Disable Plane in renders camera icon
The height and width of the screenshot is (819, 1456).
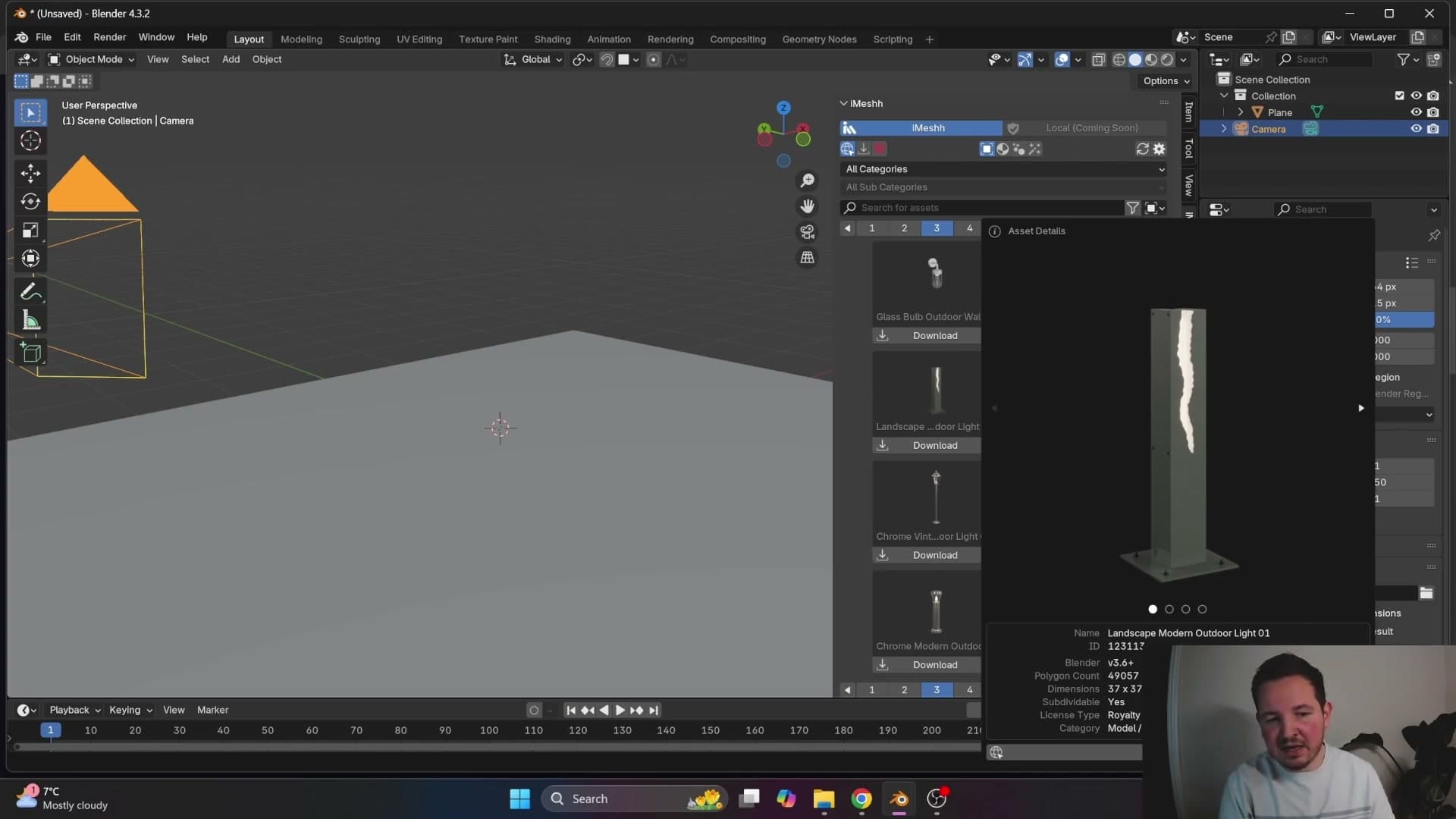(1432, 112)
